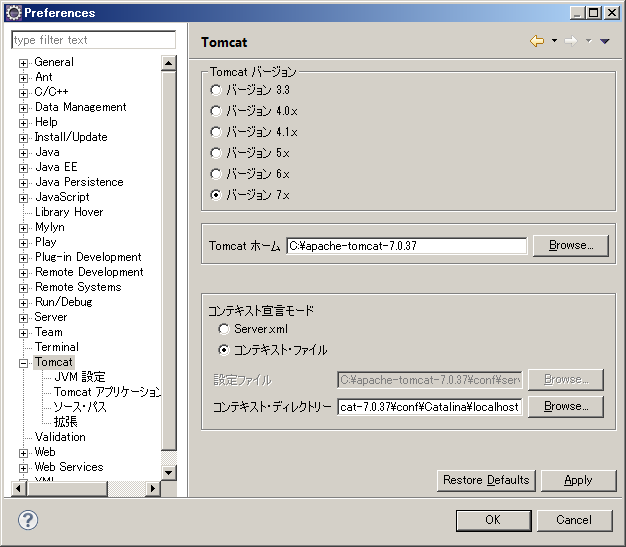Select Library Hover in the tree
This screenshot has height=547, width=626.
point(69,212)
